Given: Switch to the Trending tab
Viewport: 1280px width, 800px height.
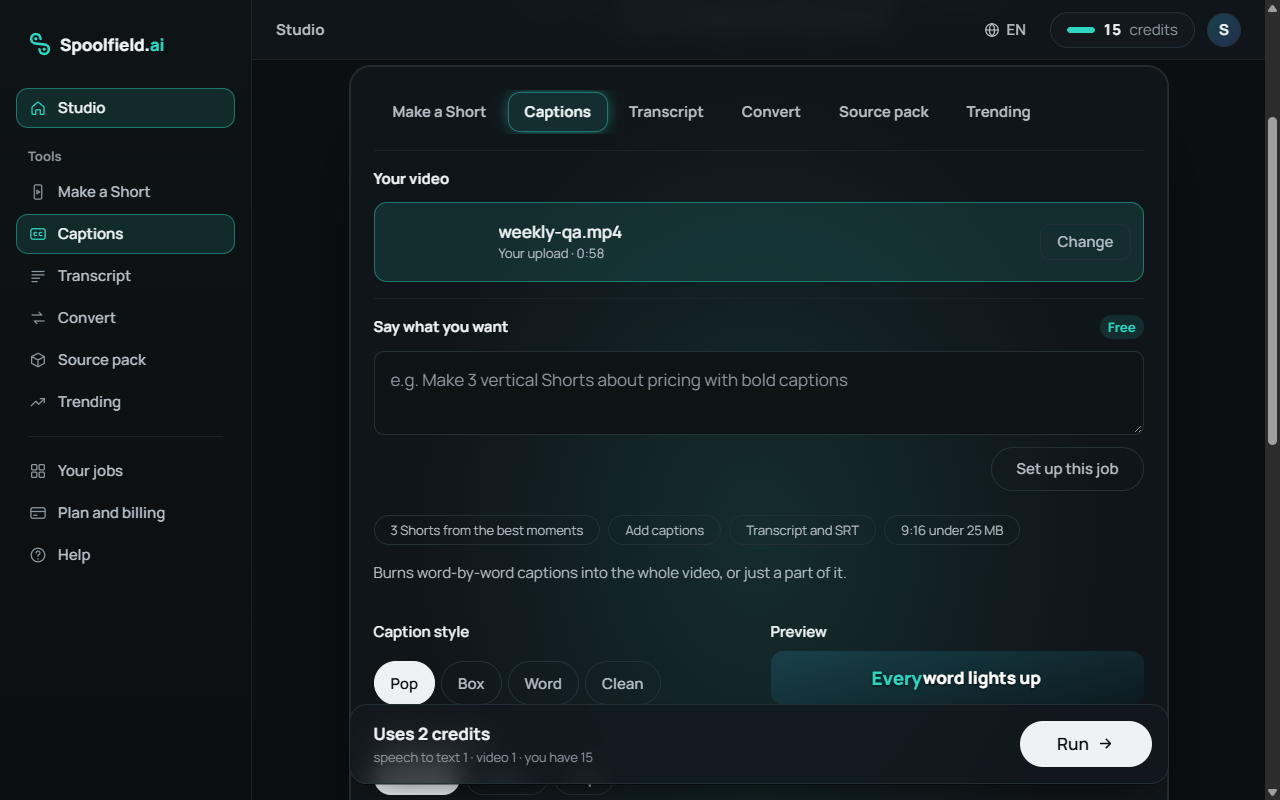Looking at the screenshot, I should pyautogui.click(x=998, y=112).
